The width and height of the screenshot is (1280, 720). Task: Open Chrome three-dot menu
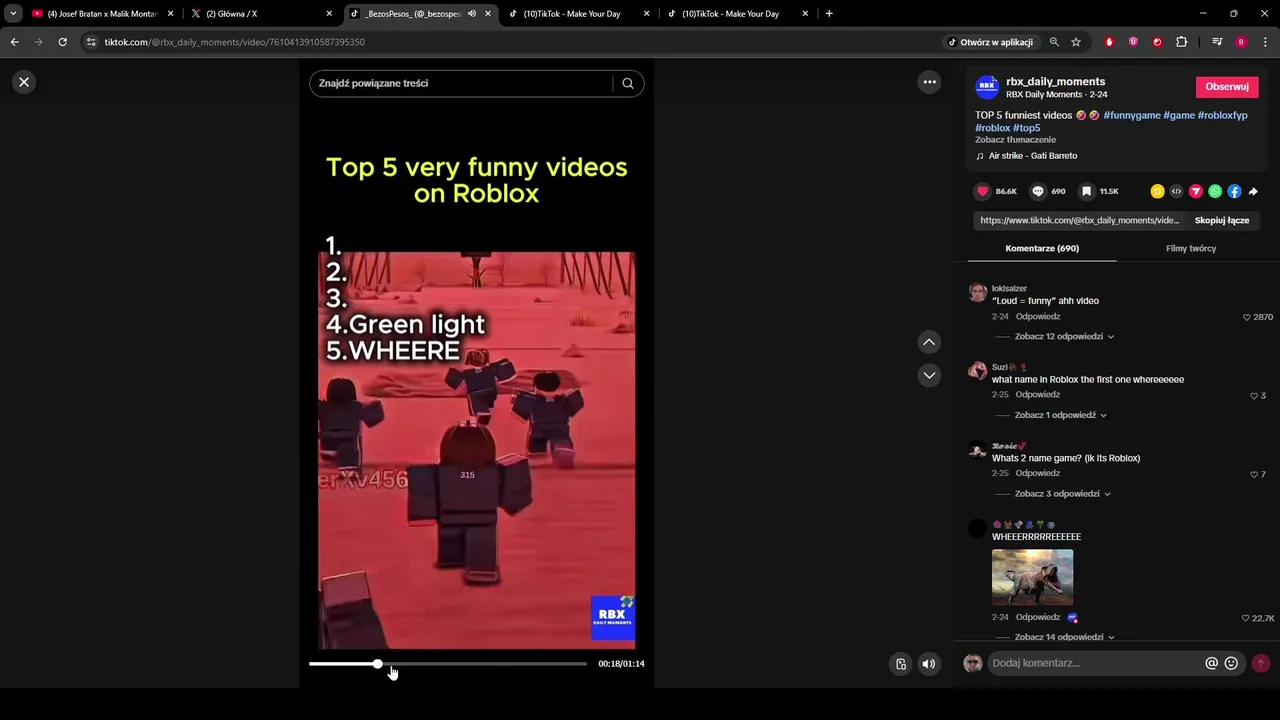(1265, 42)
